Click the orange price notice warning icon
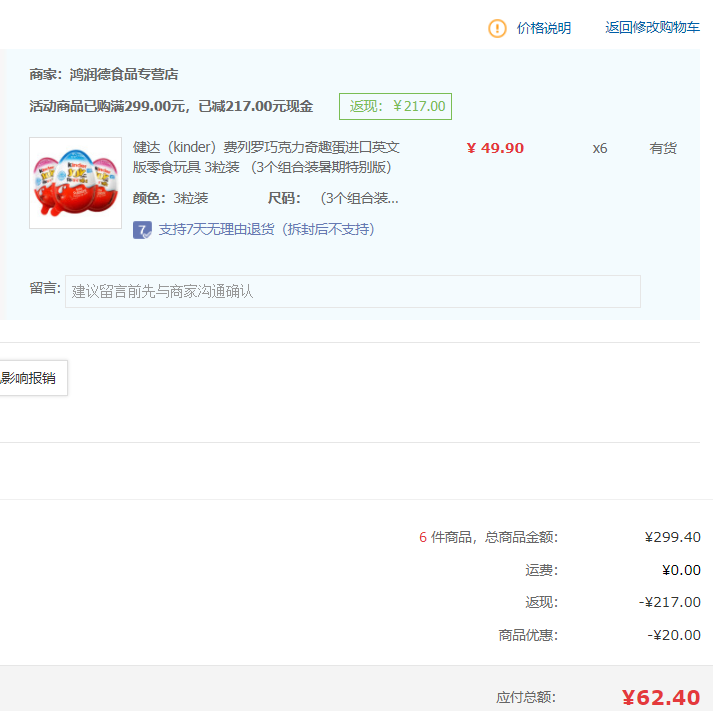The height and width of the screenshot is (711, 713). [x=497, y=28]
